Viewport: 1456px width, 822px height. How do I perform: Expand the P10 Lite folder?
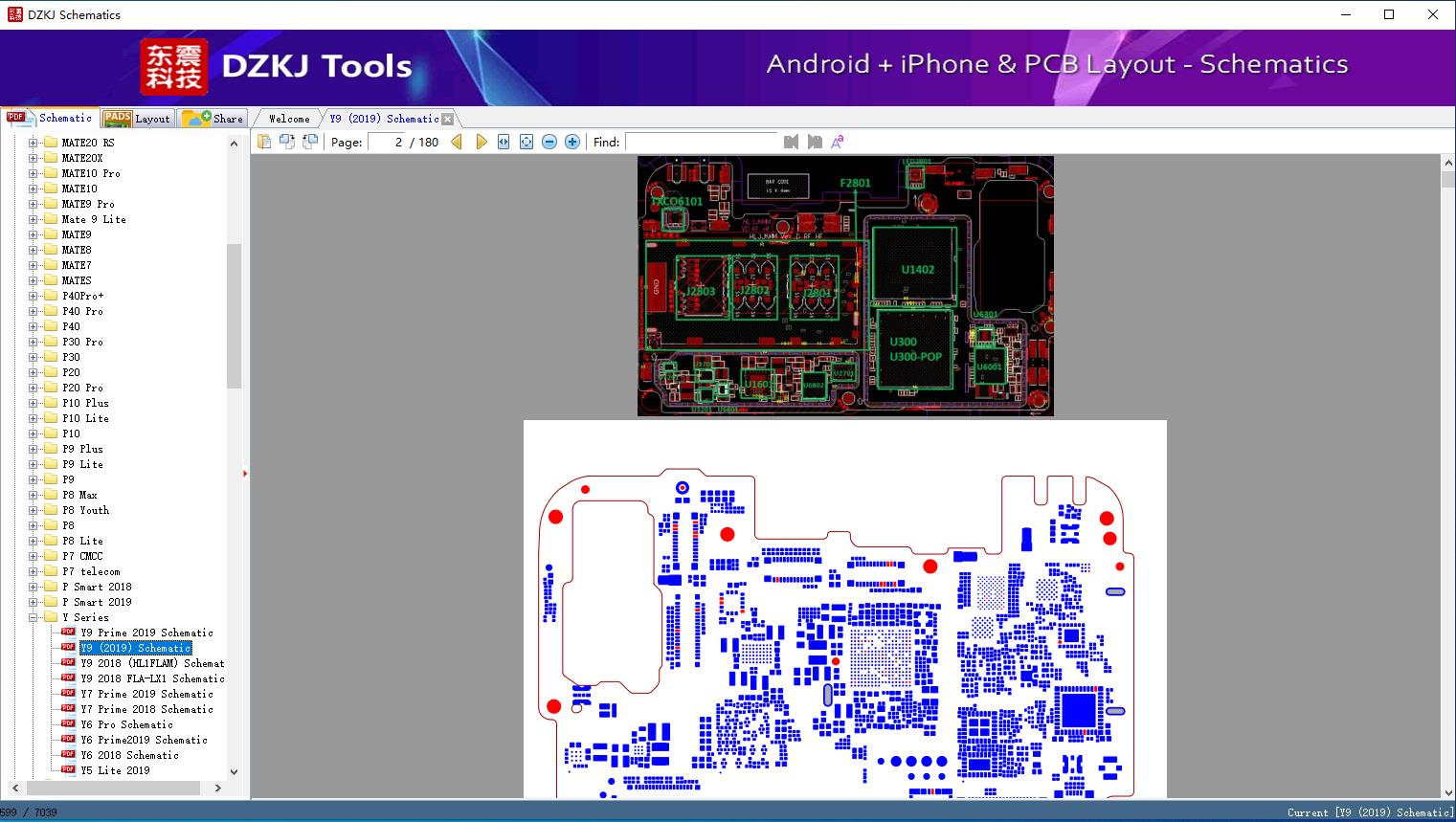[x=33, y=418]
